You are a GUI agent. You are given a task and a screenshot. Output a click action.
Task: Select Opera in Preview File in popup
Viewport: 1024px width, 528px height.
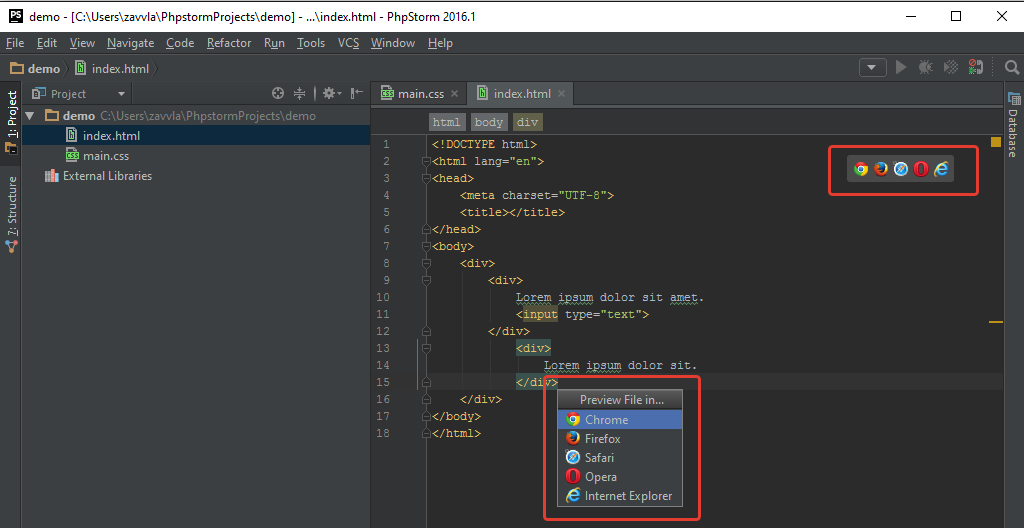(x=620, y=476)
